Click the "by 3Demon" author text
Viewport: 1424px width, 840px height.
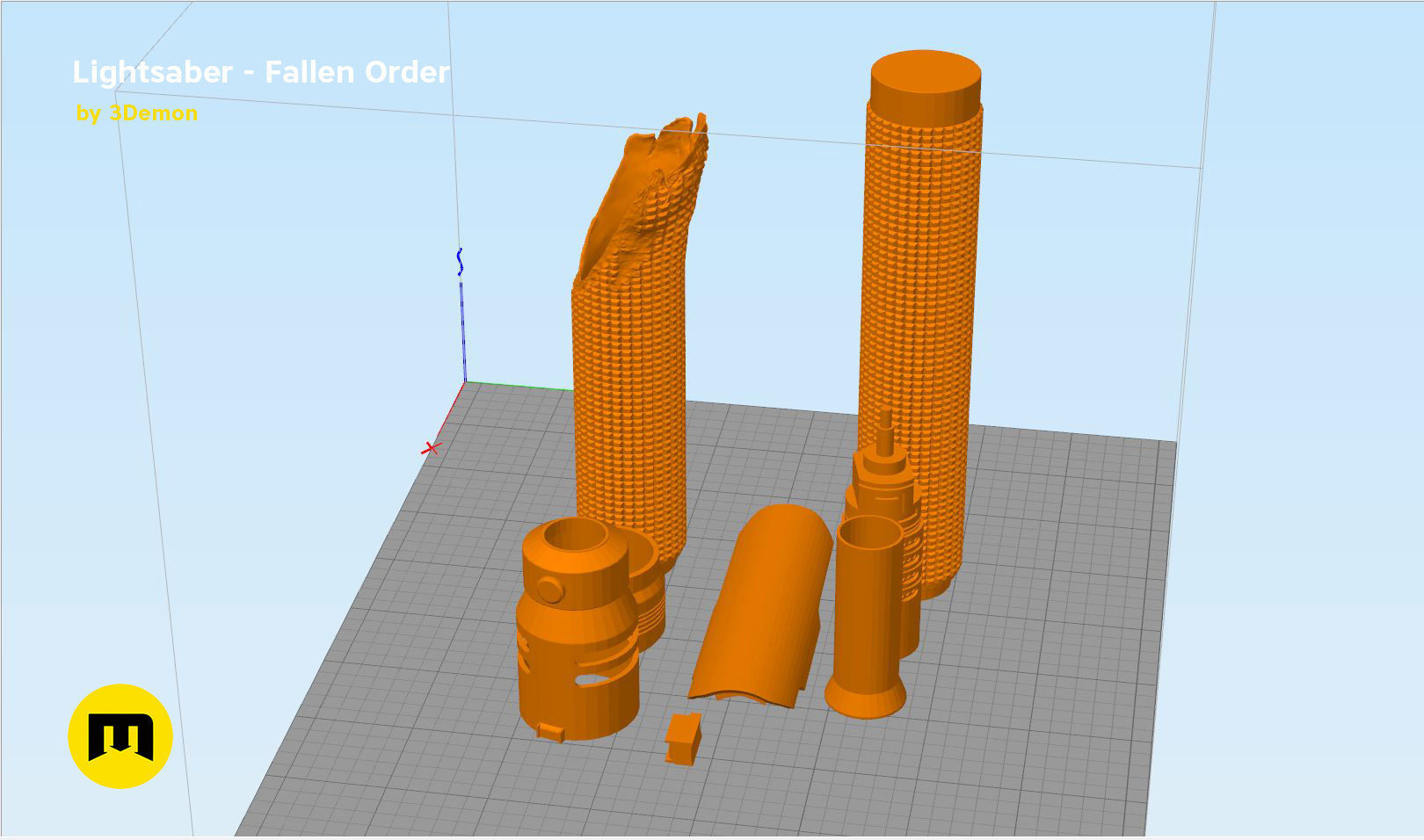[136, 113]
